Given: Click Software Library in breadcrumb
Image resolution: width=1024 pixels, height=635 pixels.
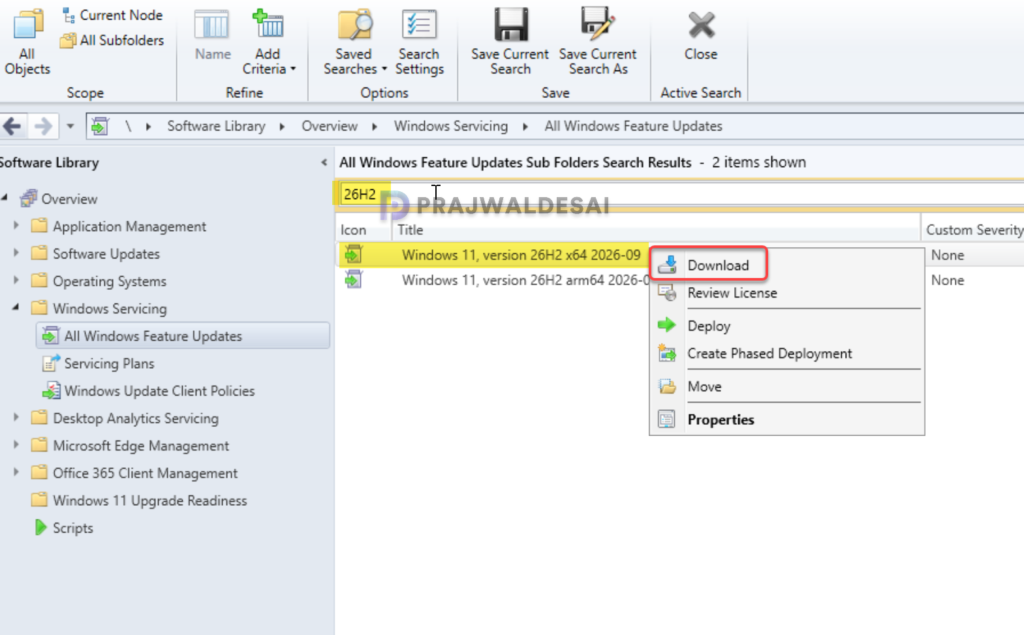Looking at the screenshot, I should pos(216,126).
